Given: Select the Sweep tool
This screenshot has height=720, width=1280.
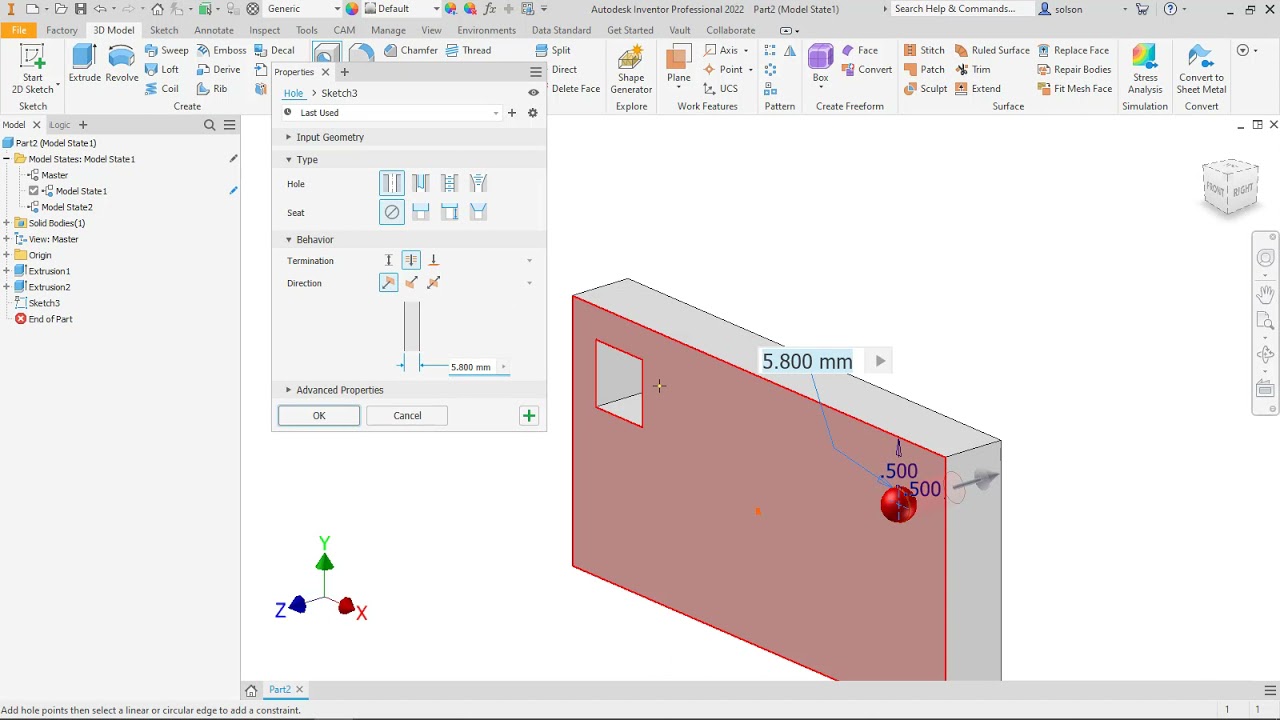Looking at the screenshot, I should coord(166,50).
